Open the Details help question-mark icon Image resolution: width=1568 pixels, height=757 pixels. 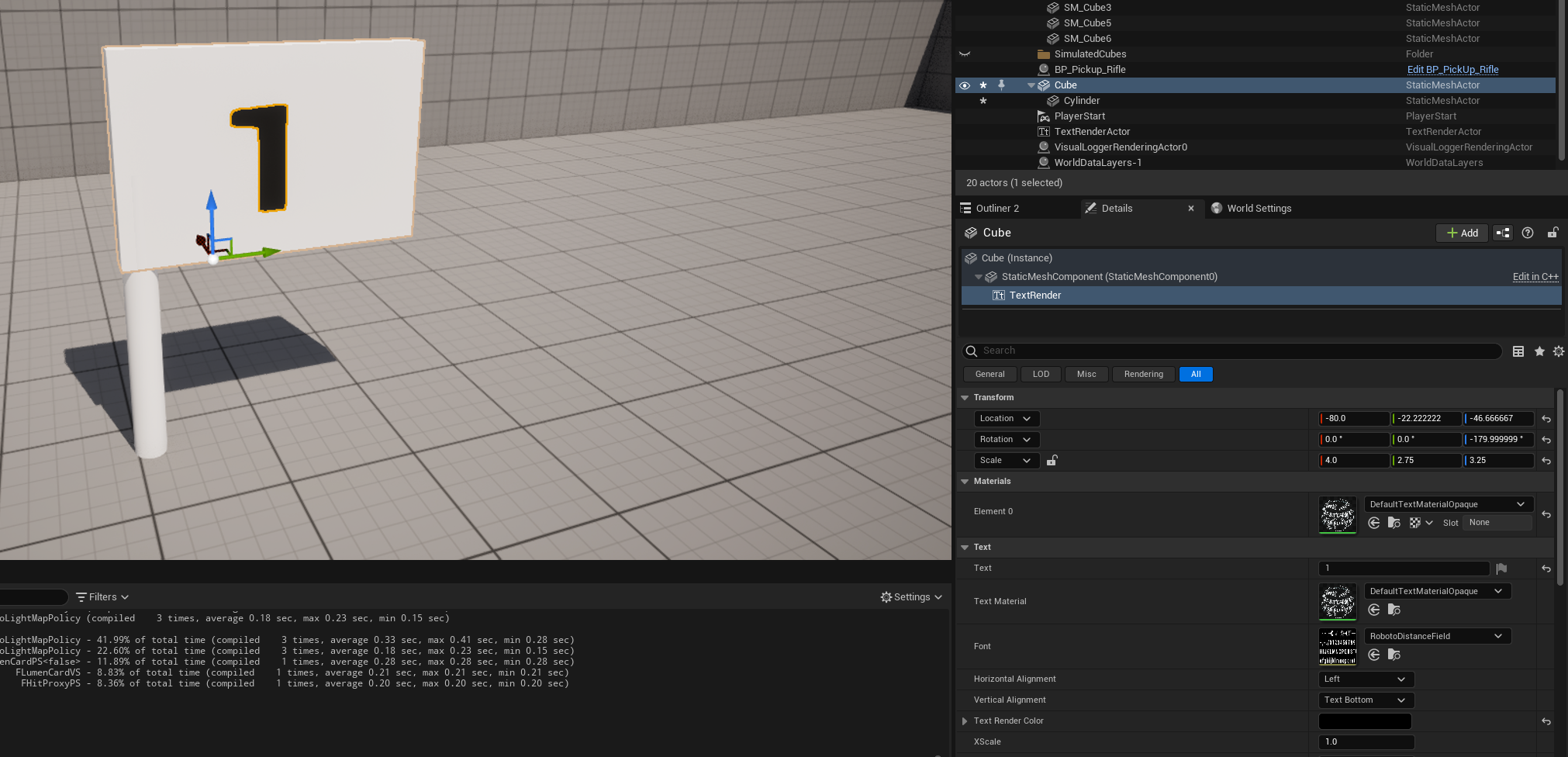pos(1528,233)
